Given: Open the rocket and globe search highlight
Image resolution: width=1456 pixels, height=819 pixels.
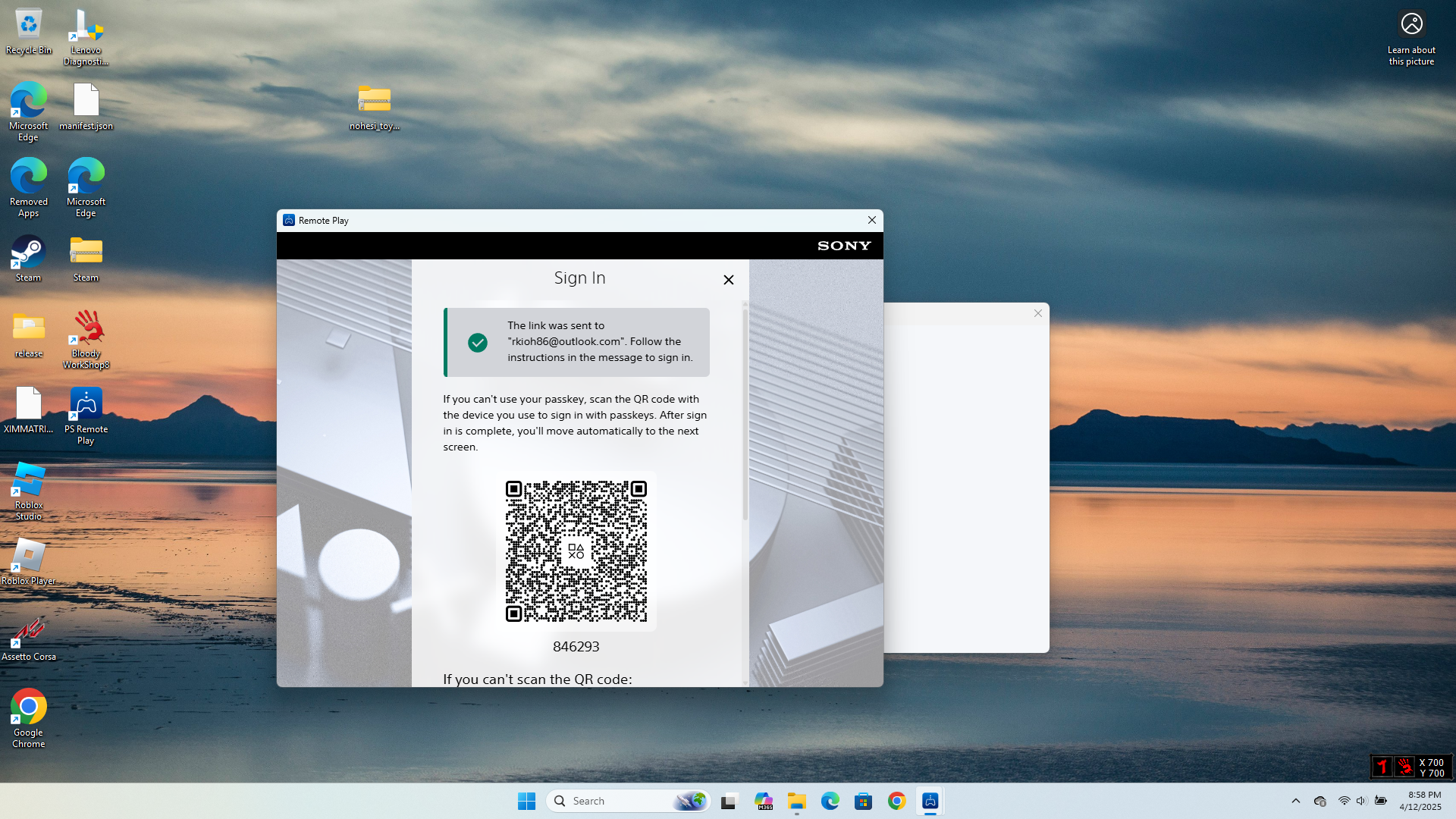Looking at the screenshot, I should point(689,801).
